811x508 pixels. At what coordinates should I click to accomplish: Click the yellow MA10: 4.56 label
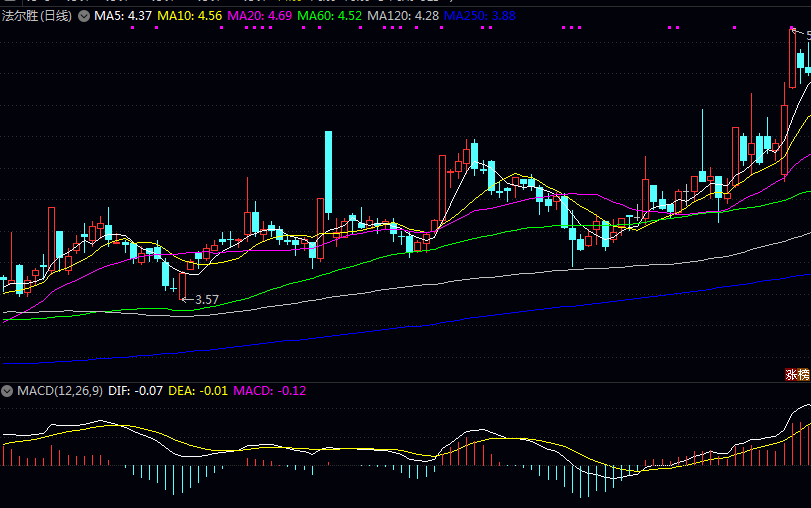click(x=189, y=16)
